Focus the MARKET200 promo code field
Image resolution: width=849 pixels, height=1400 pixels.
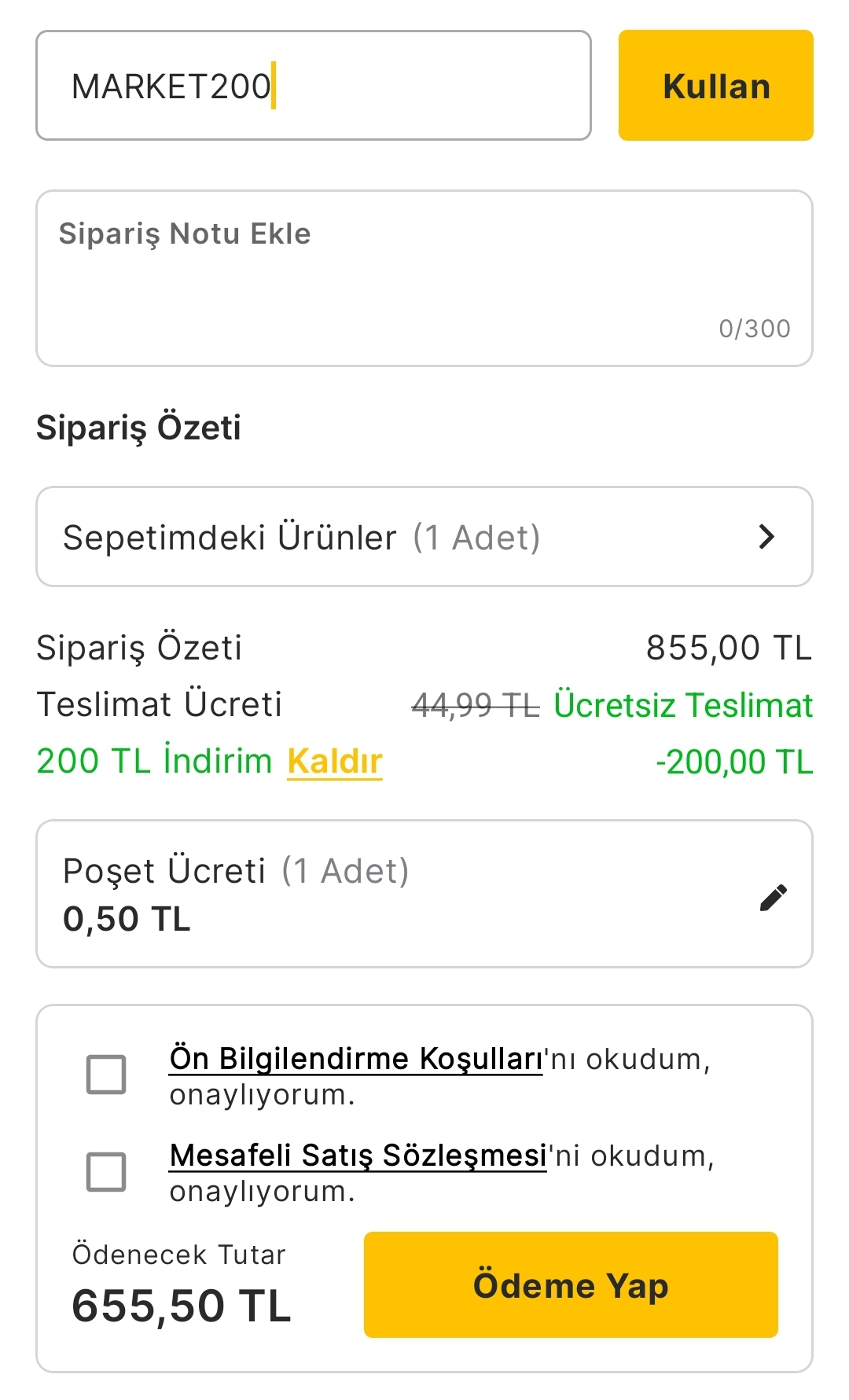[313, 86]
